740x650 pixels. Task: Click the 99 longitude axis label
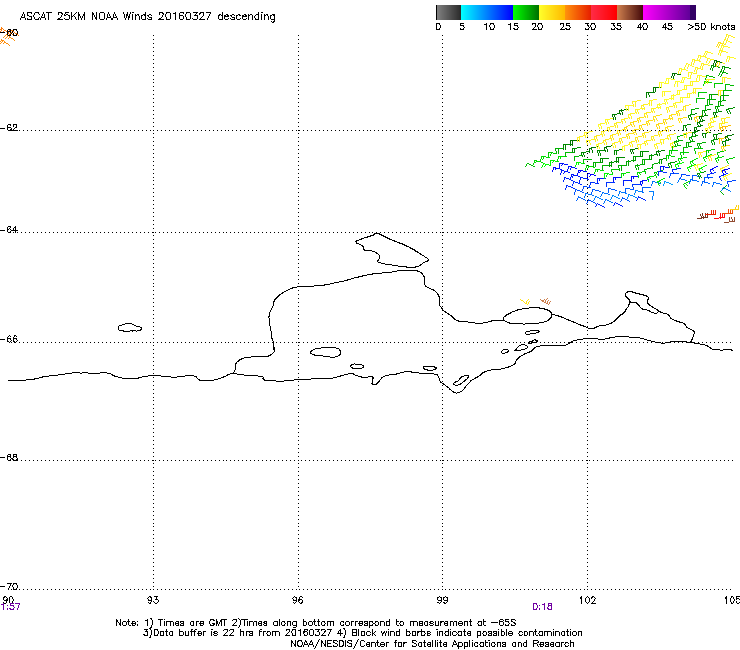(442, 600)
